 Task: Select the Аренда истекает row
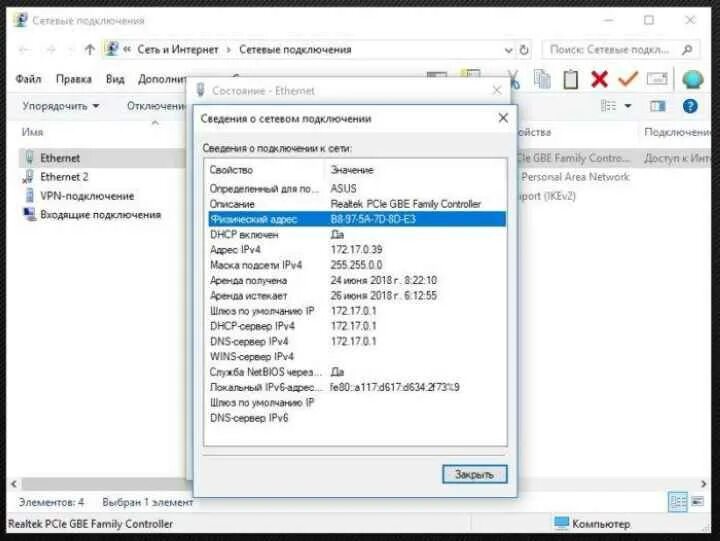[x=357, y=295]
